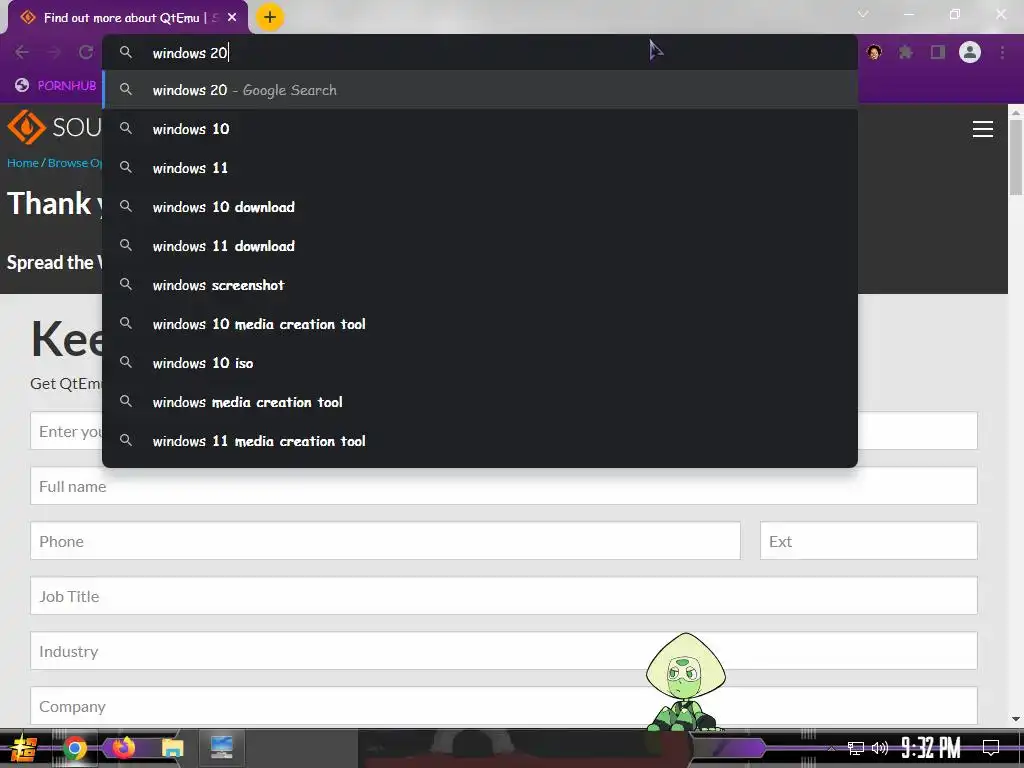Click the 9:32 PM taskbar clock
Image resolution: width=1024 pixels, height=768 pixels.
point(931,748)
